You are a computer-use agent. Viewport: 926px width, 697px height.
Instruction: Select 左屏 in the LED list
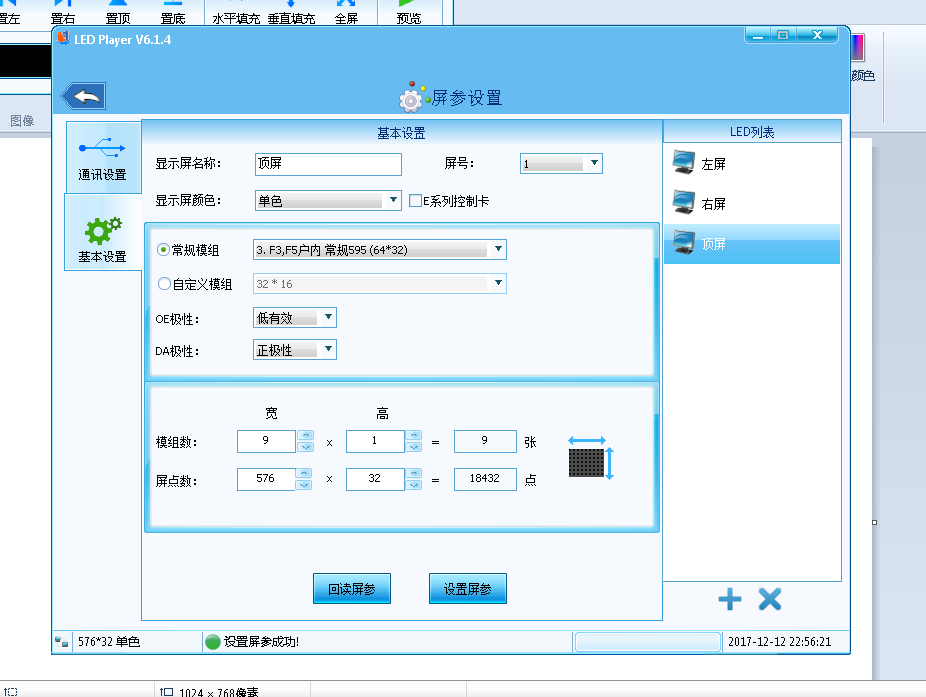[712, 163]
